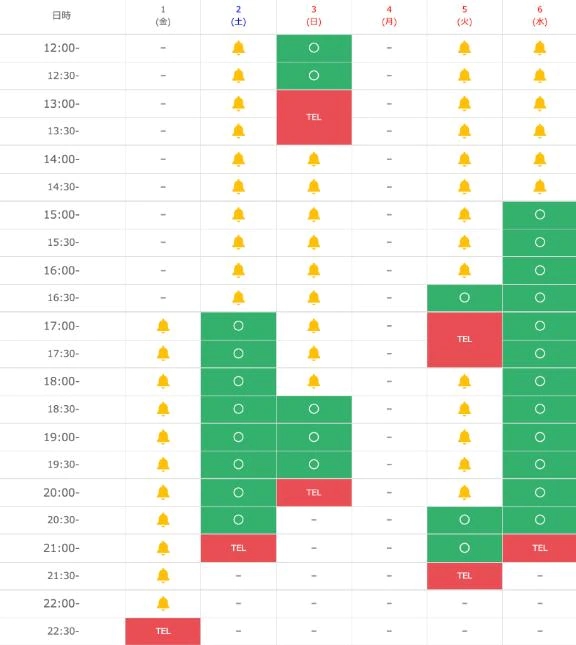Click the bell icon for Tuesday 13:00
This screenshot has width=576, height=645.
pos(464,103)
